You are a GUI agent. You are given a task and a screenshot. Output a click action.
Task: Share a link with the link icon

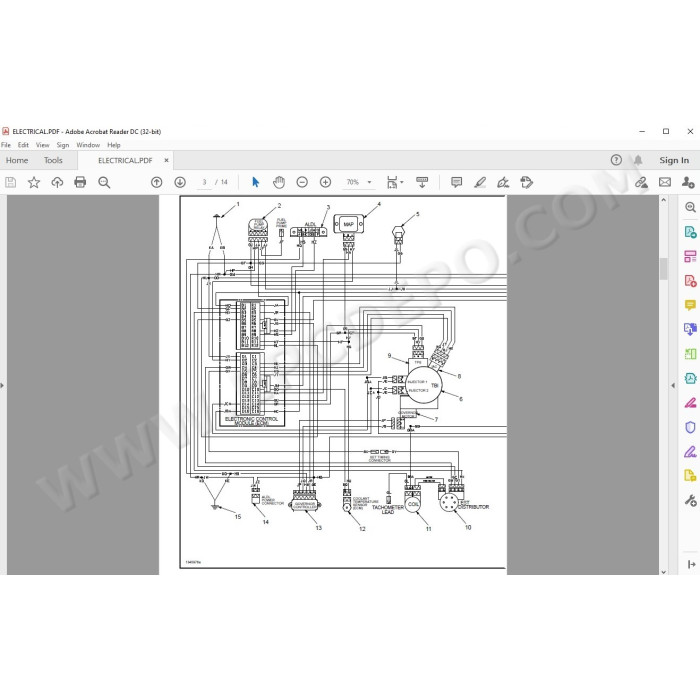(x=642, y=182)
